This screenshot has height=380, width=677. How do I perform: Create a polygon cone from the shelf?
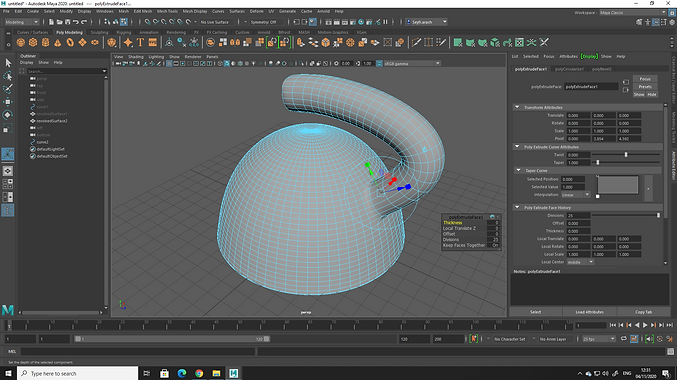(x=57, y=42)
